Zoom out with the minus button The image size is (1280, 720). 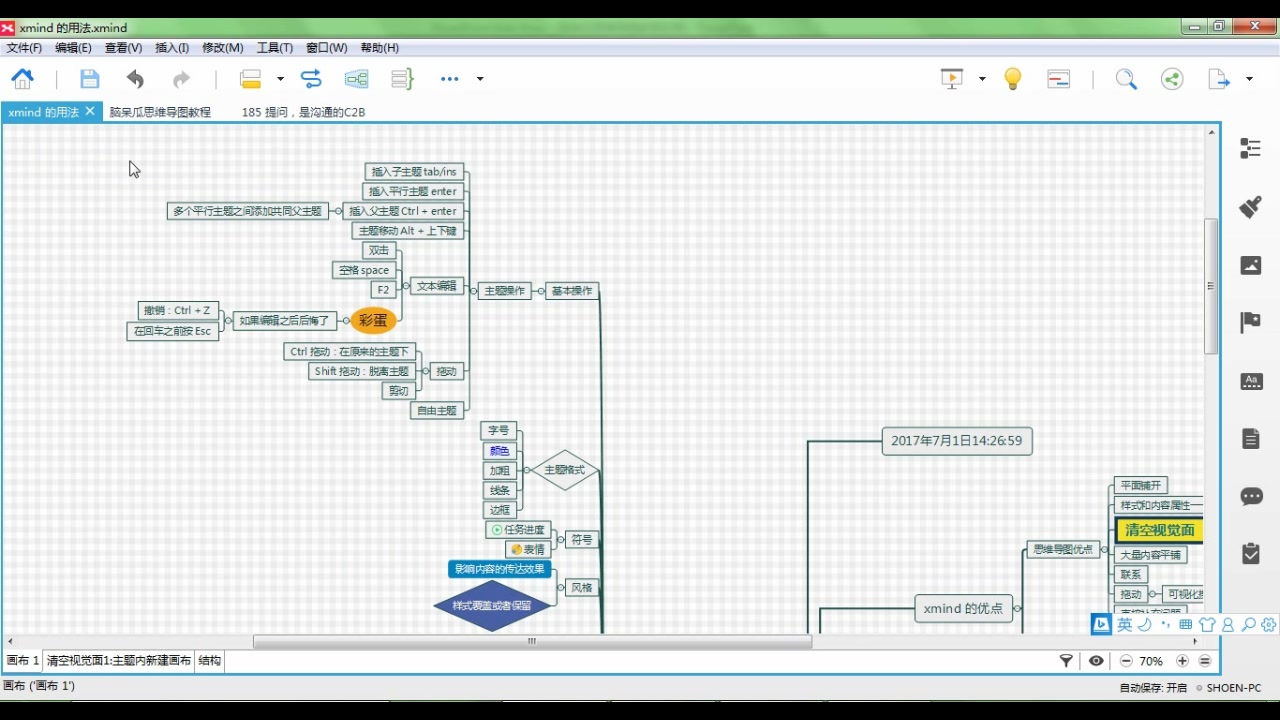1126,661
